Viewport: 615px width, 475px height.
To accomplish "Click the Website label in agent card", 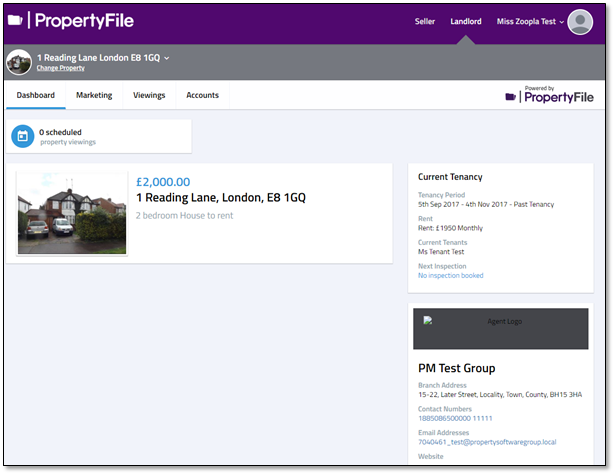I will [431, 456].
